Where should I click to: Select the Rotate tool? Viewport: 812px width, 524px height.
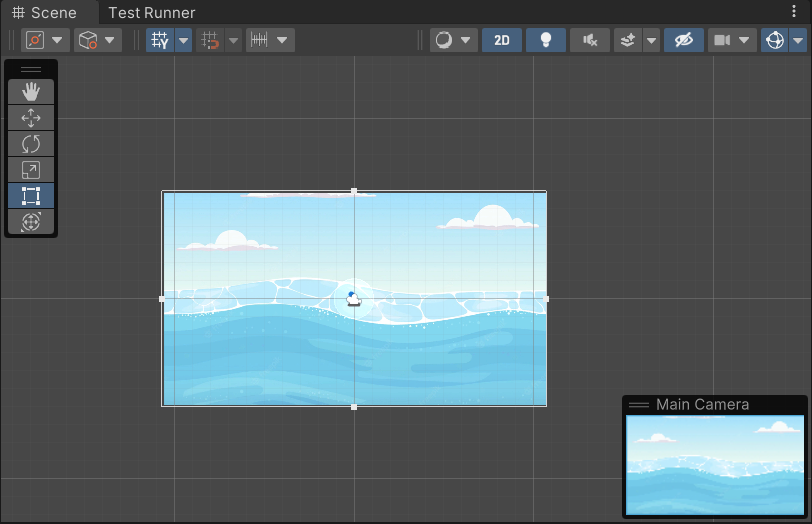[x=31, y=144]
